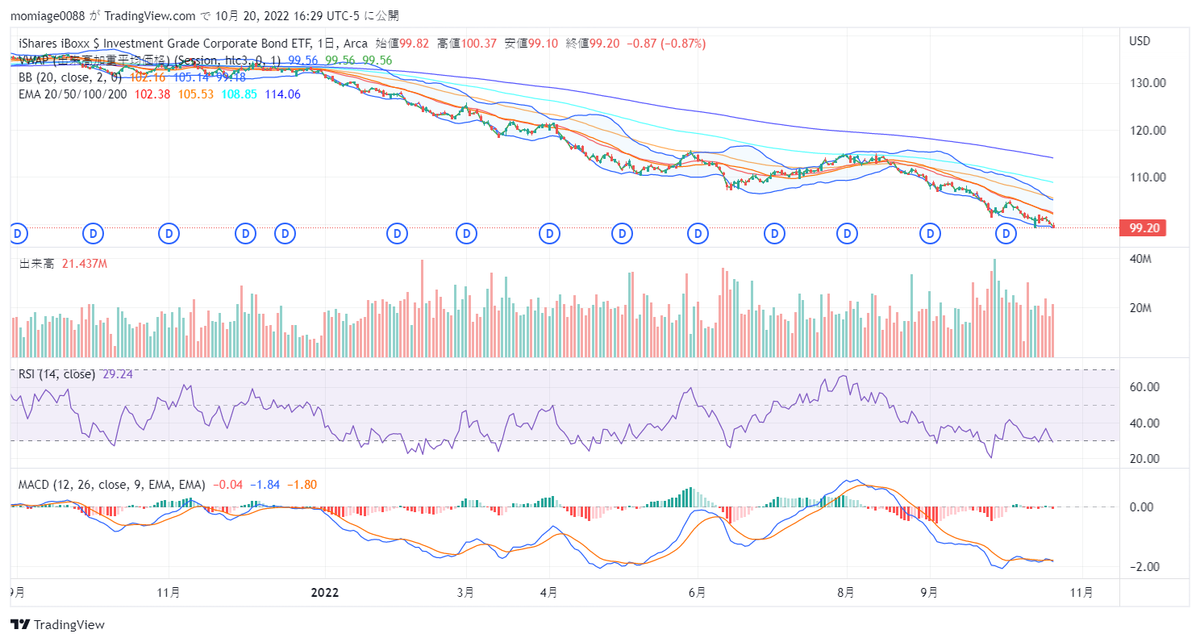Click EMA value 105.53
The image size is (1200, 642).
point(195,93)
